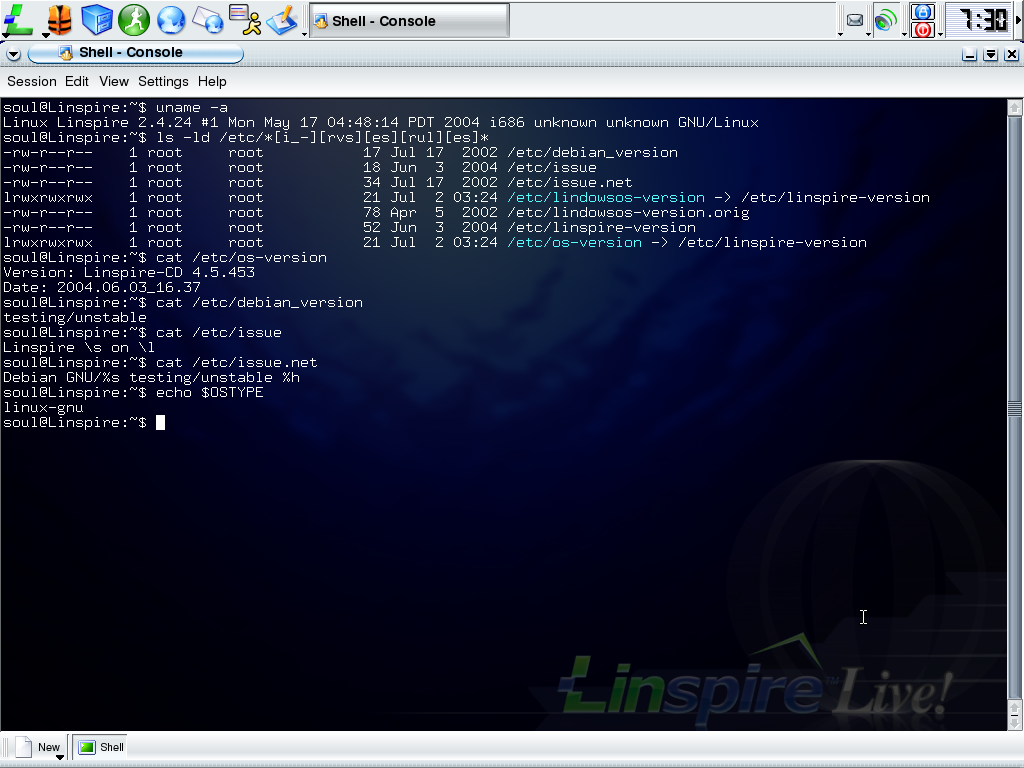
Task: Open the View menu
Action: click(114, 82)
